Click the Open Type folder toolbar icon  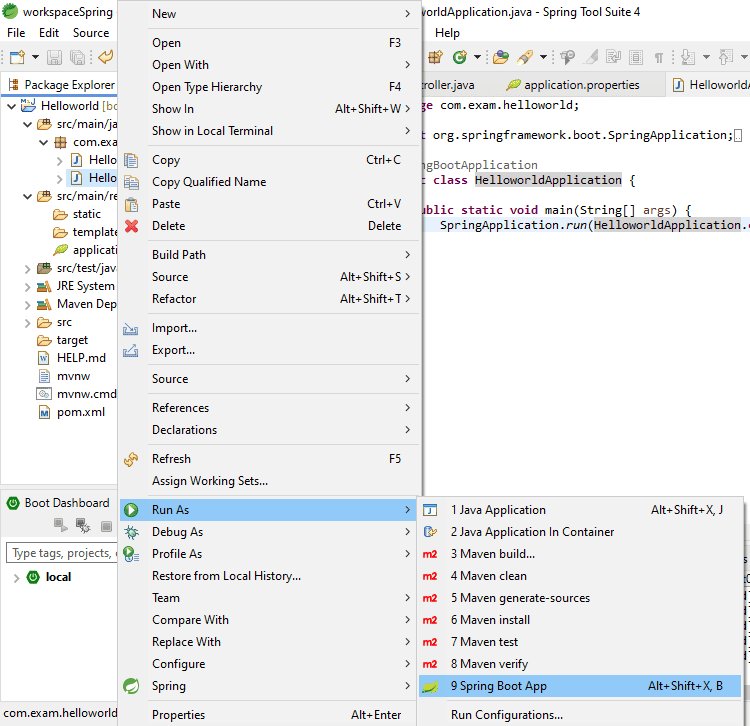[x=501, y=57]
